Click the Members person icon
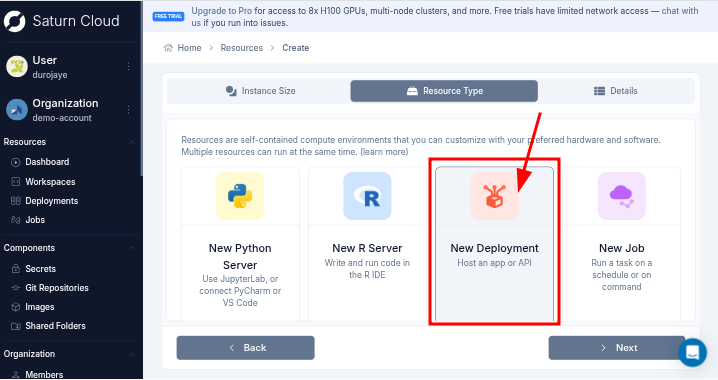The height and width of the screenshot is (380, 718). click(x=16, y=375)
